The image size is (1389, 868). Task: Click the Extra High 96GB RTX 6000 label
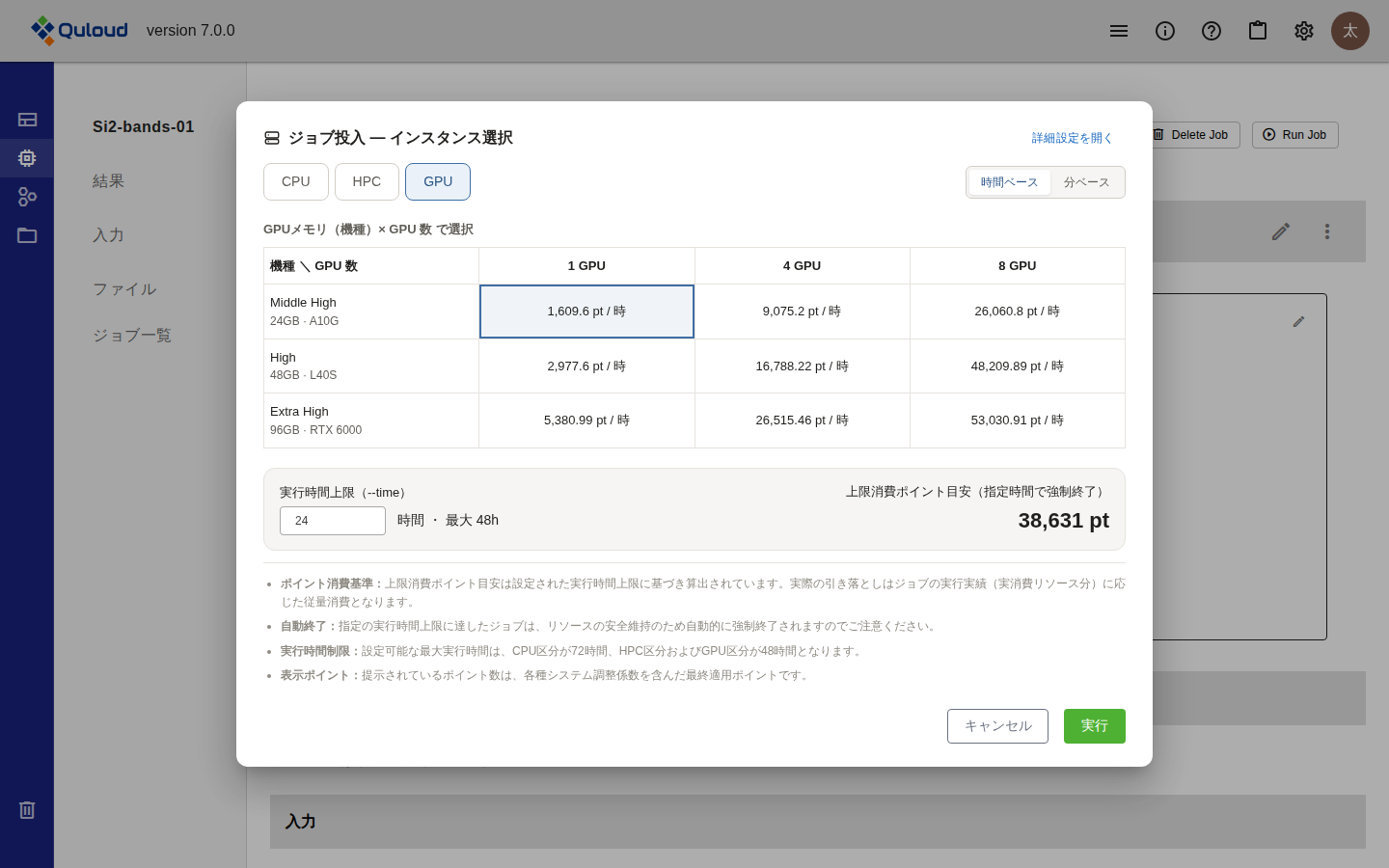click(371, 420)
